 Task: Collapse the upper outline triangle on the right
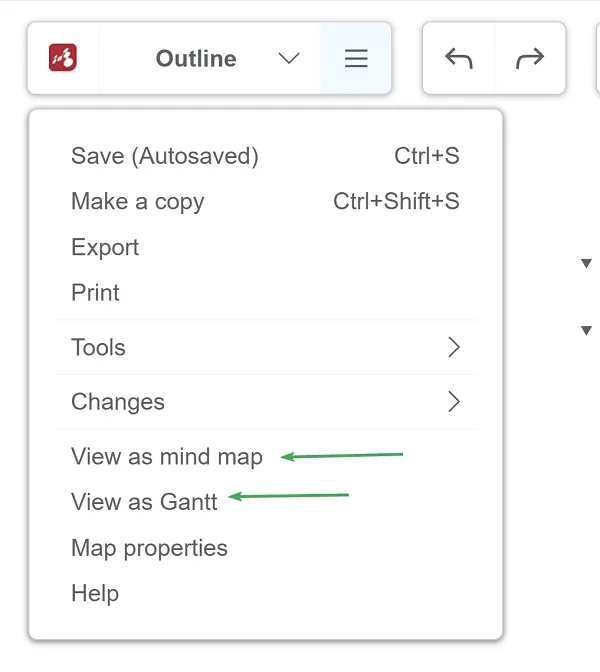[x=586, y=264]
